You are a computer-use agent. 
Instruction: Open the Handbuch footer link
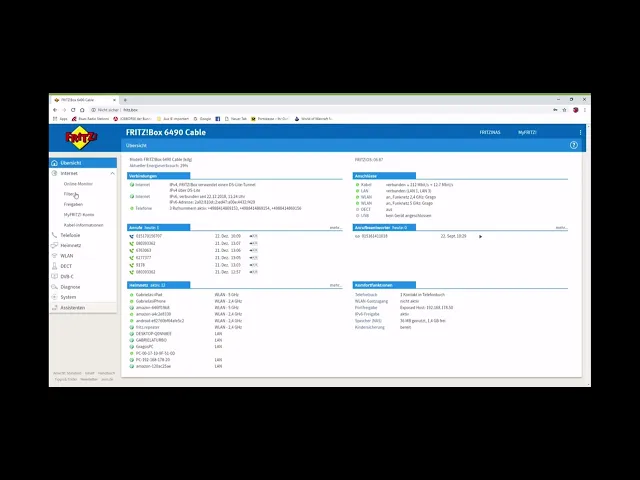[106, 373]
